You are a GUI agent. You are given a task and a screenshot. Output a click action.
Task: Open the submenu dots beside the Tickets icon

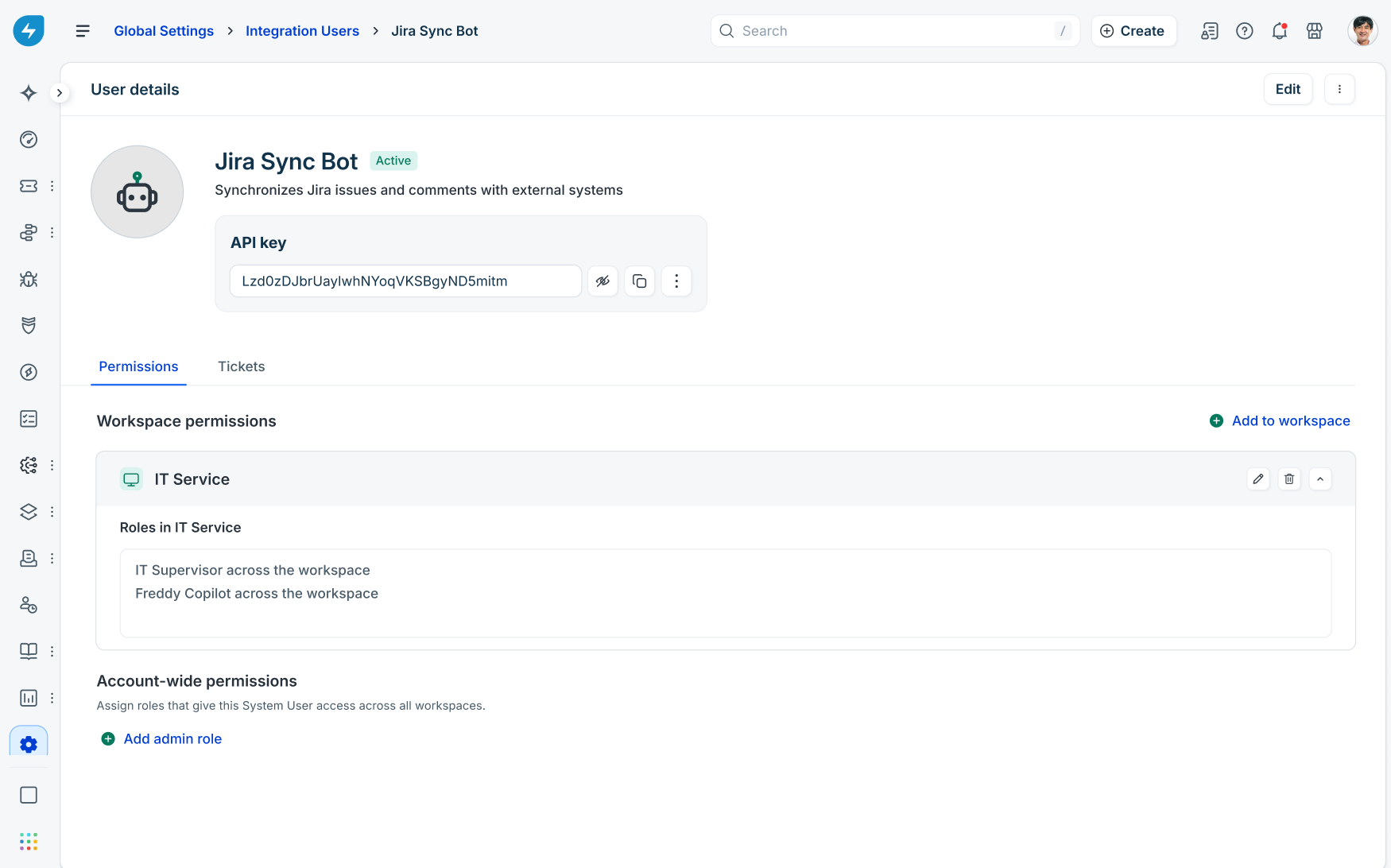coord(52,186)
